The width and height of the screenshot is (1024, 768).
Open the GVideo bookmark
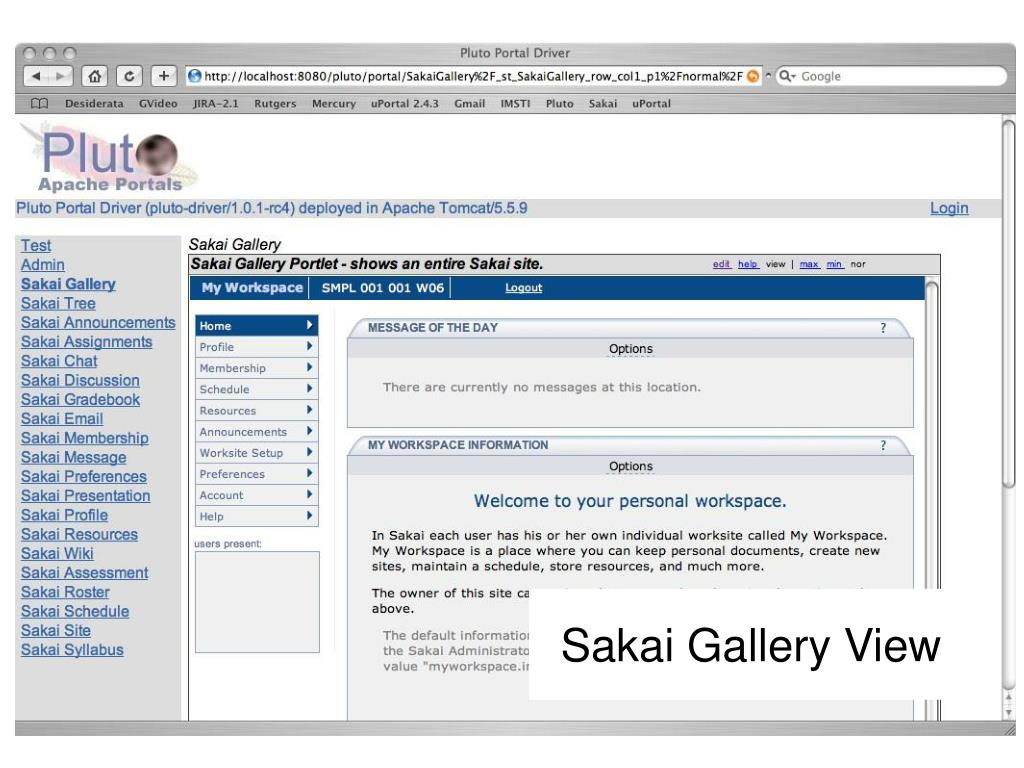tap(158, 103)
